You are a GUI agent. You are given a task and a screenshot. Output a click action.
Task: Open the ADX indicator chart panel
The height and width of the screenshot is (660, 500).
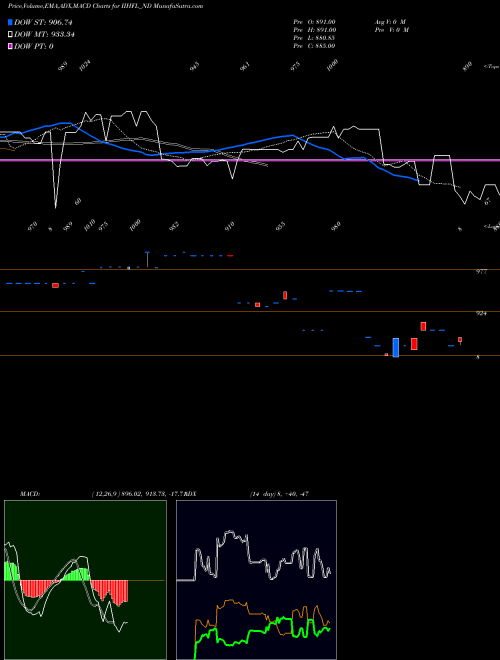tap(257, 580)
